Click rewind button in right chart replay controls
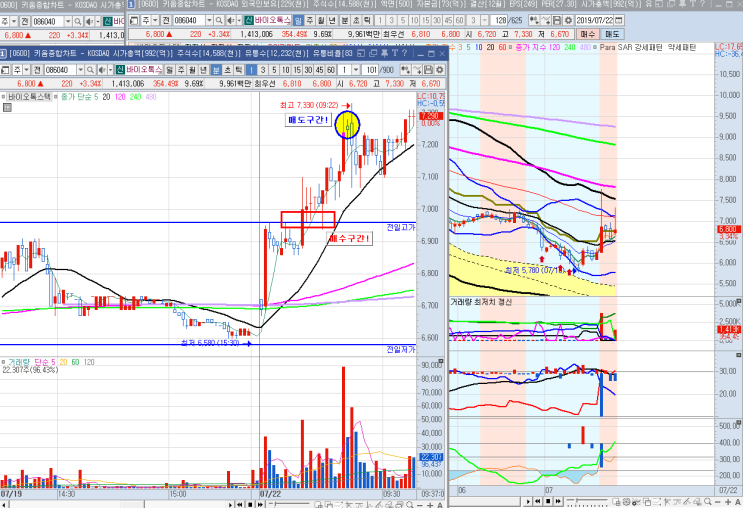Screen dimensions: 743x508 pos(538,501)
